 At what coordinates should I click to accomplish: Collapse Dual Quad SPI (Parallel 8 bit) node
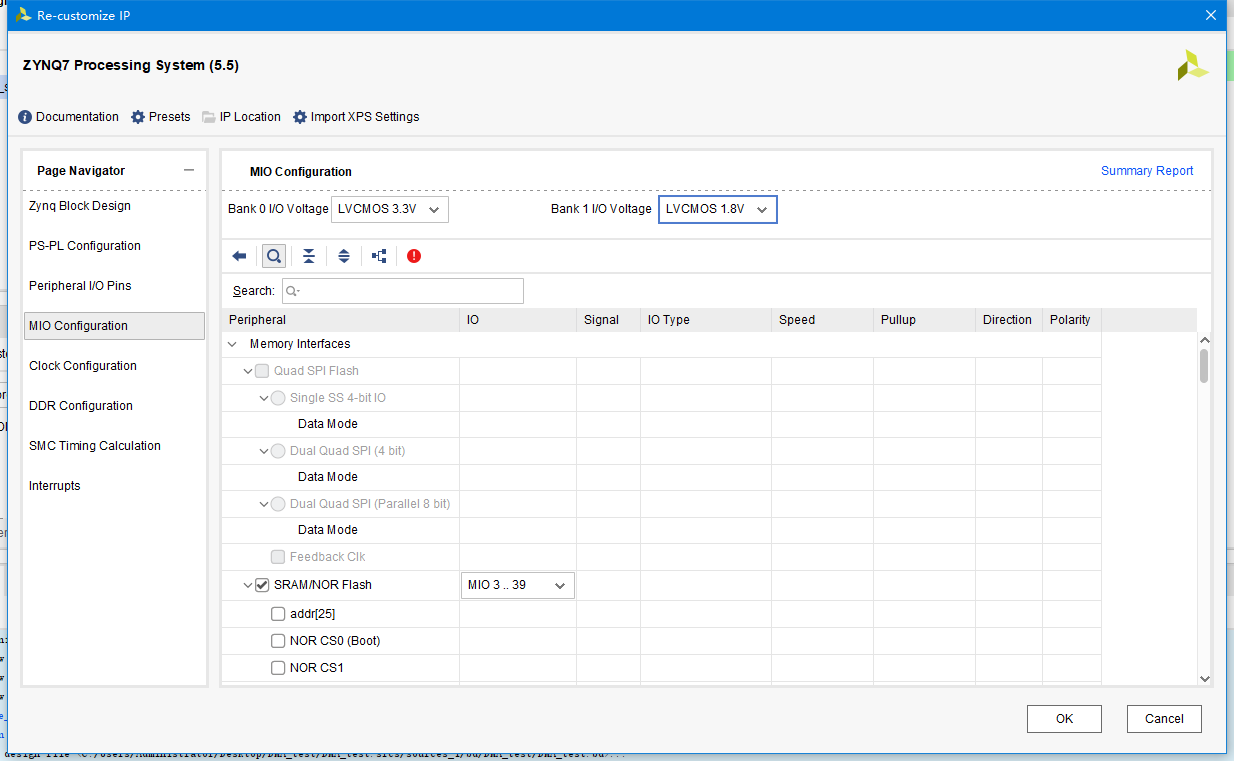(x=264, y=504)
